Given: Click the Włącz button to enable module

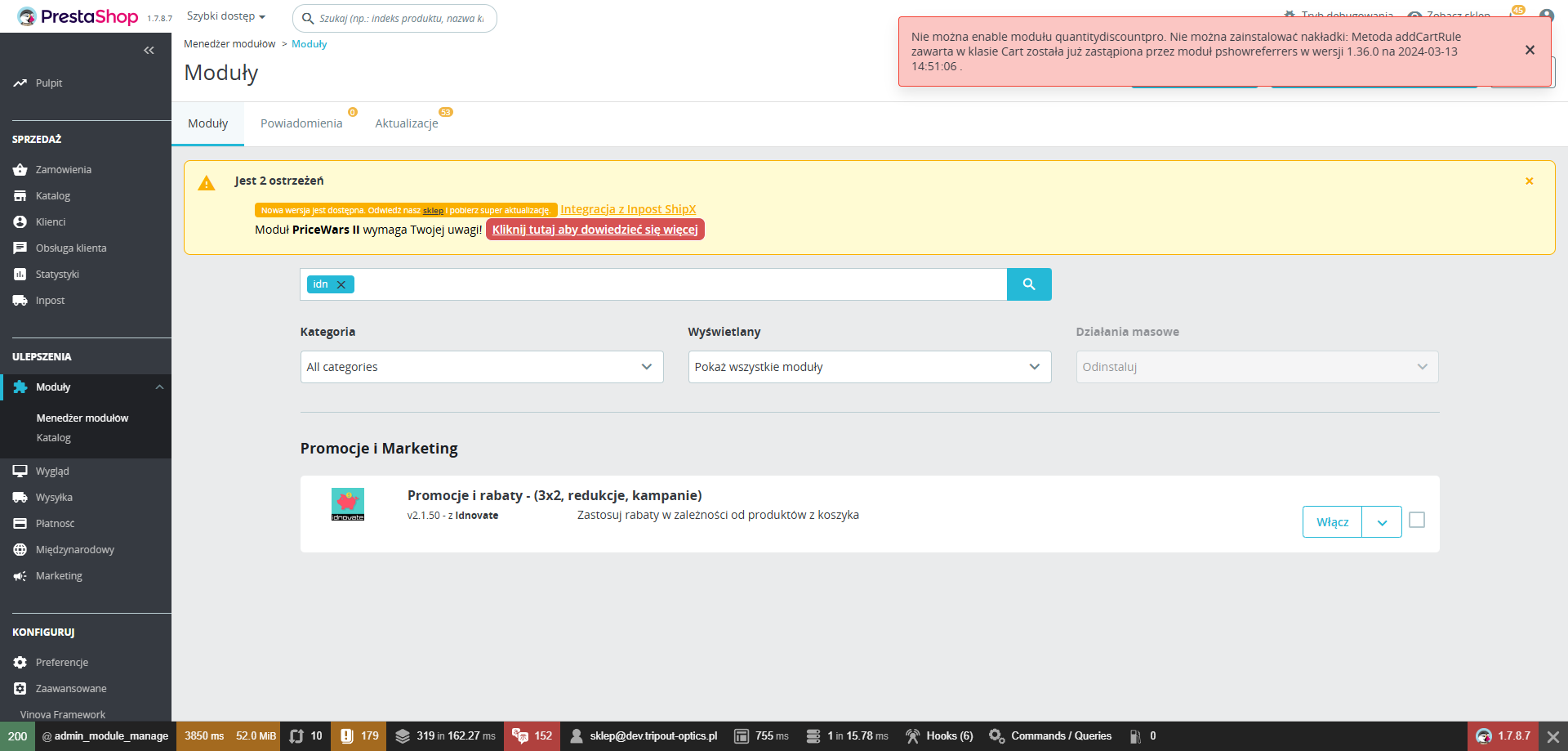Looking at the screenshot, I should (1332, 522).
